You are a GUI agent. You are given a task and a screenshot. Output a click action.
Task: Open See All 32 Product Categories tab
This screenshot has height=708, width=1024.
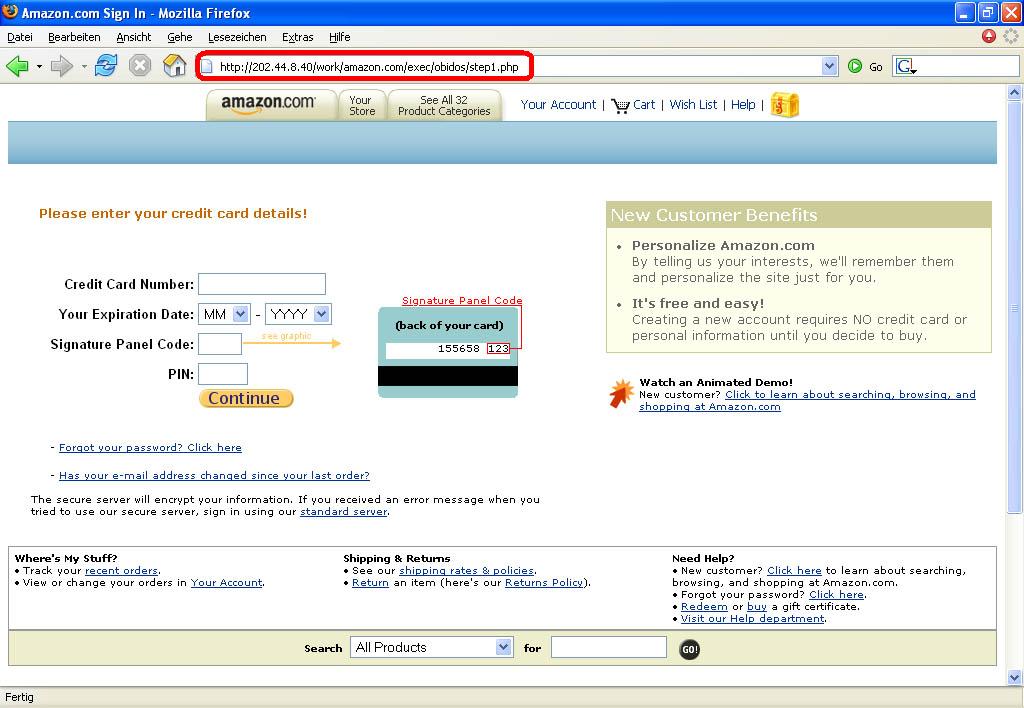(x=444, y=105)
